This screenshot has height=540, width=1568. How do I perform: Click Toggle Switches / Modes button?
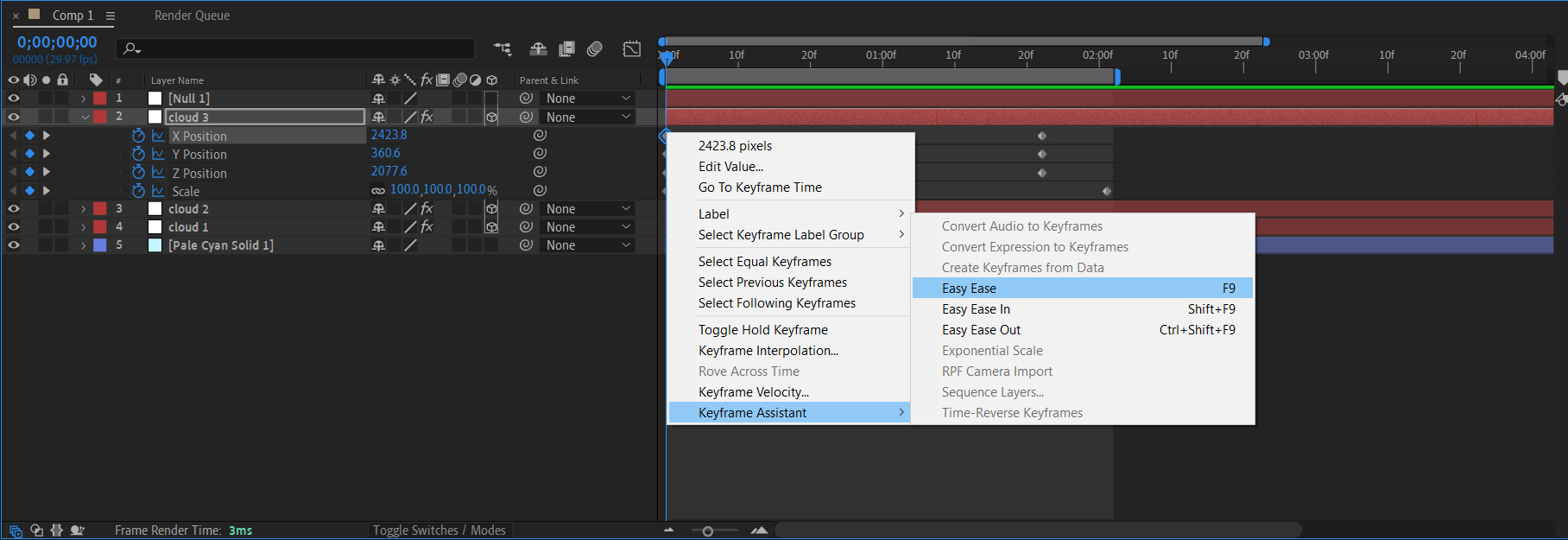(x=439, y=530)
